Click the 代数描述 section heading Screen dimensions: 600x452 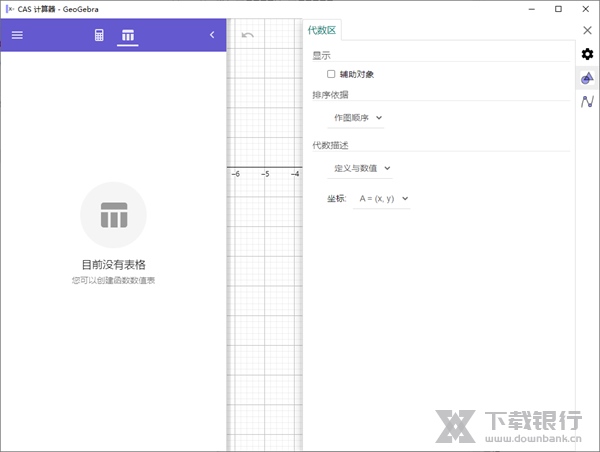(330, 145)
